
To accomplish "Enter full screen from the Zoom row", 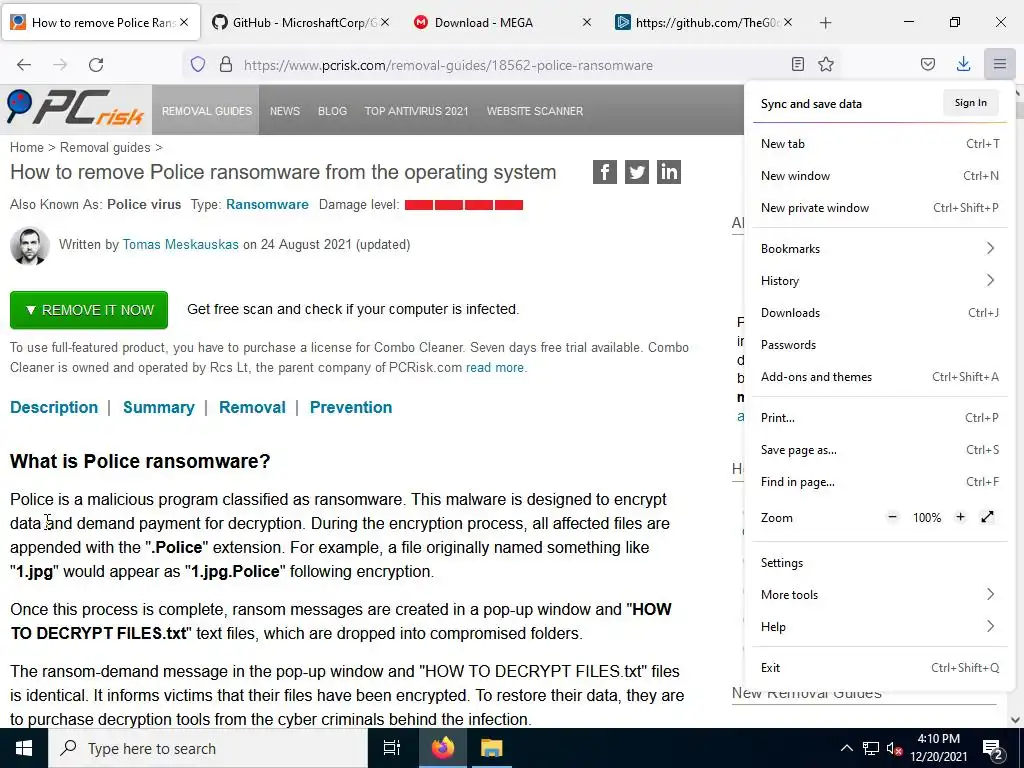I will [x=987, y=517].
